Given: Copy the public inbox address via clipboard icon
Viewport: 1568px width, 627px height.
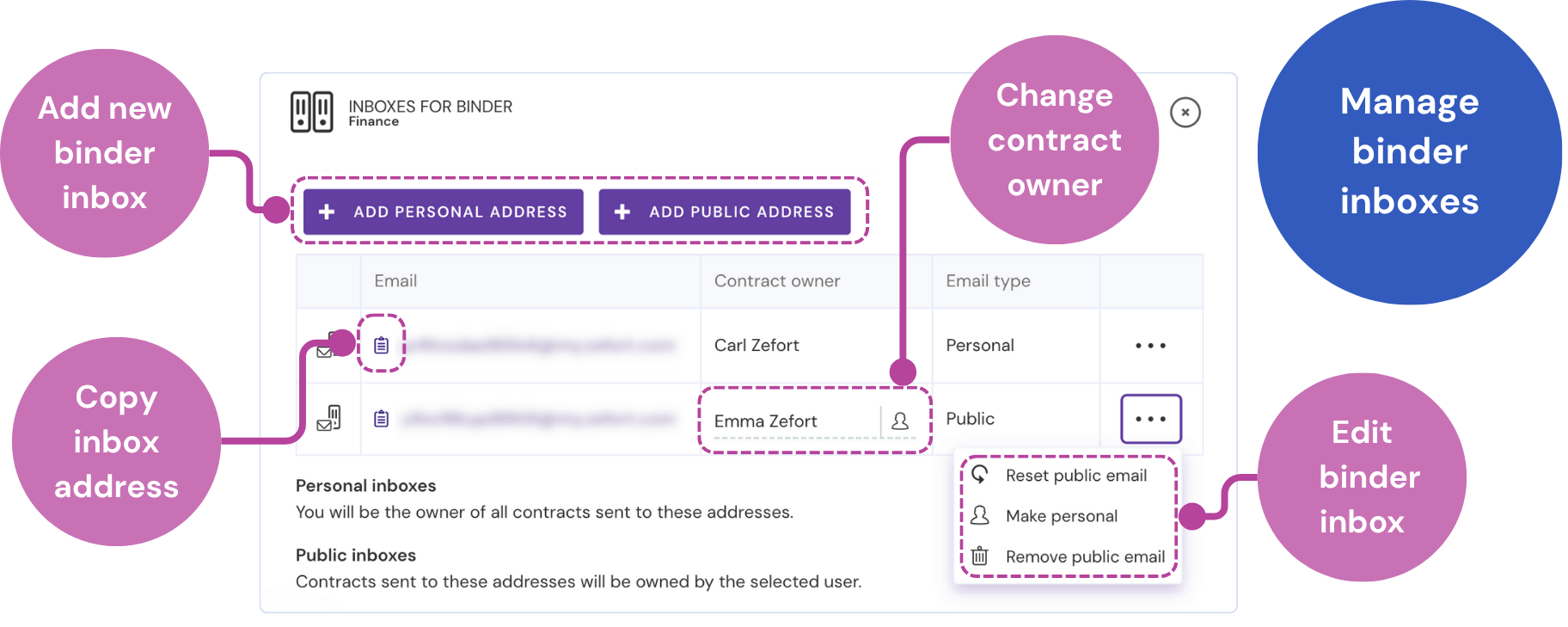Looking at the screenshot, I should [382, 419].
